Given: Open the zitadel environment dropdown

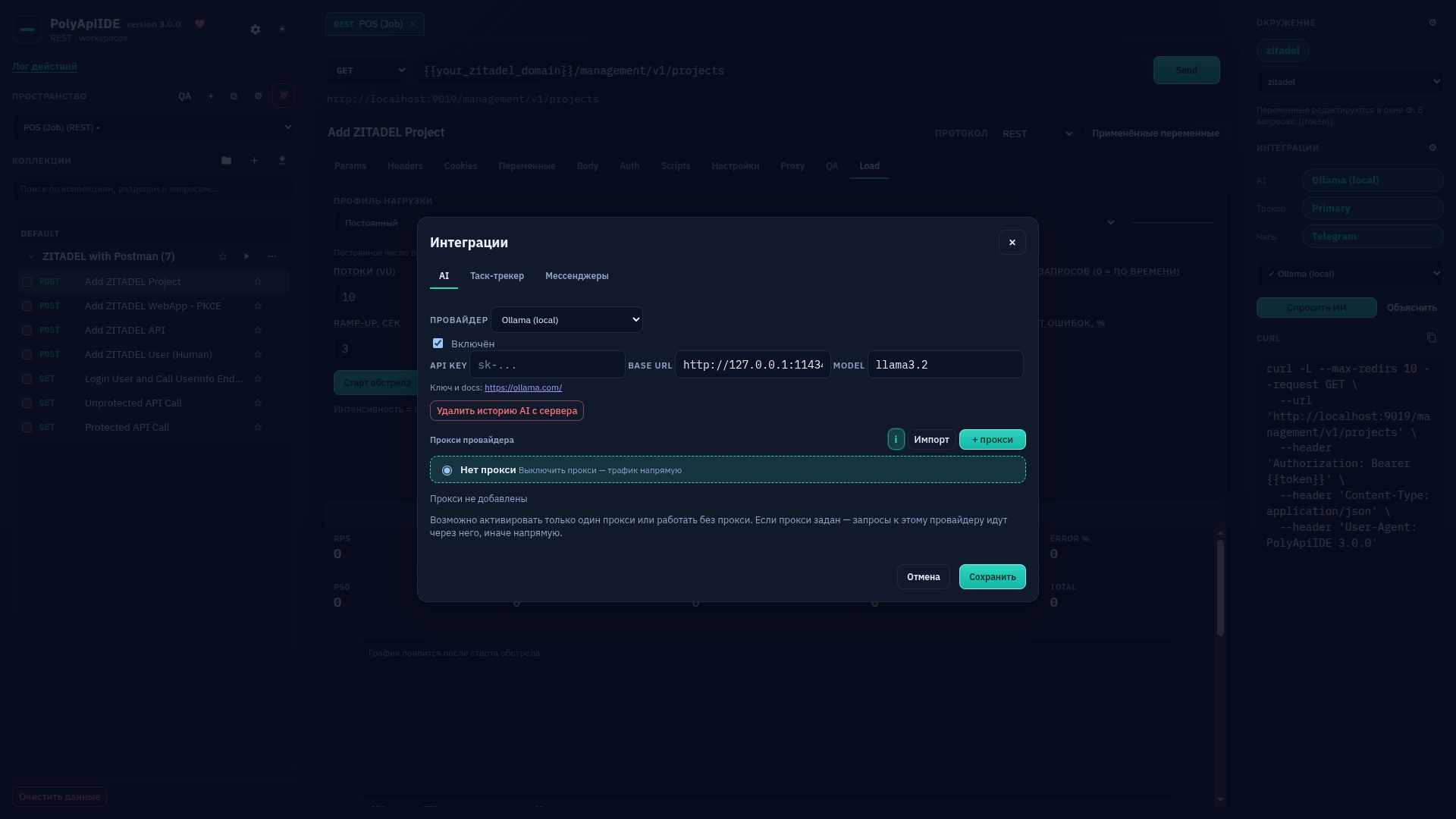Looking at the screenshot, I should [1350, 82].
